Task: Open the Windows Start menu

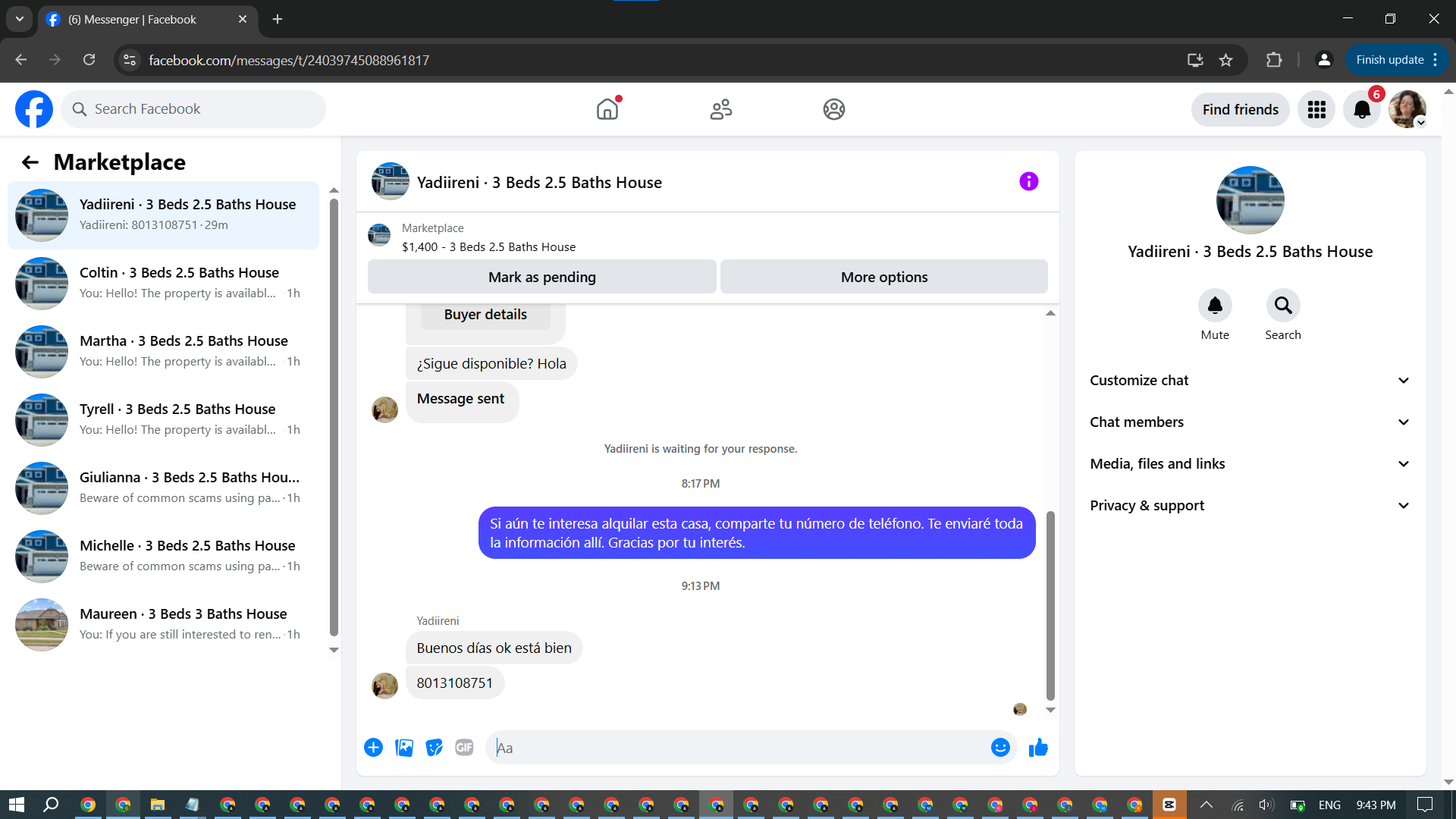Action: [17, 805]
